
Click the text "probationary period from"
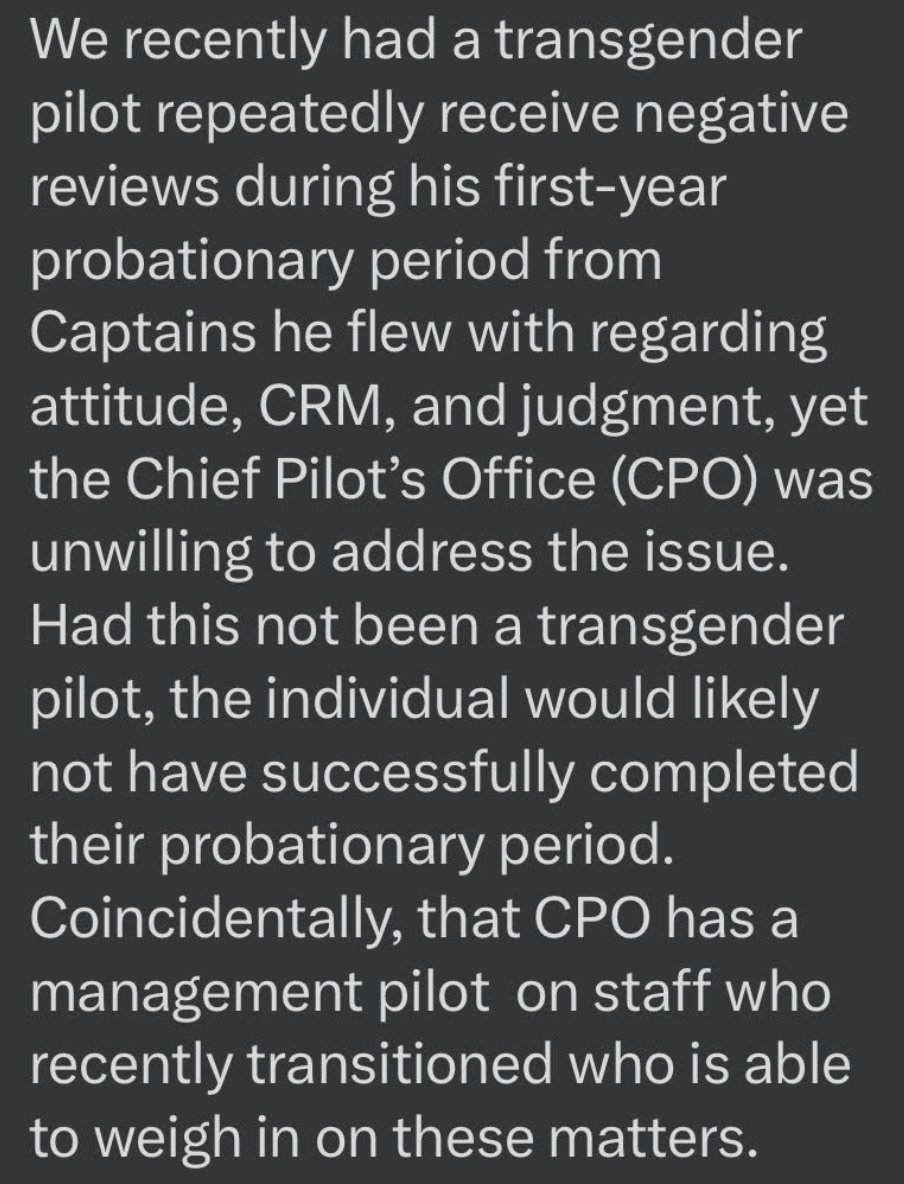tap(347, 261)
